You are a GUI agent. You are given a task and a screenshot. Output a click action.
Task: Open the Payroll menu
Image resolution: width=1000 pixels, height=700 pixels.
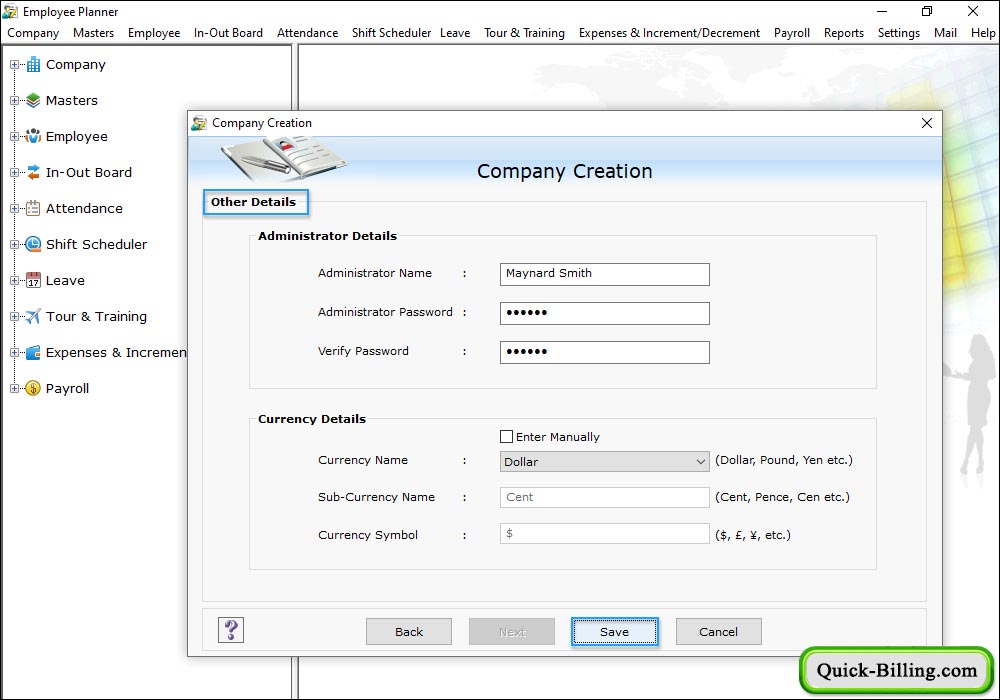[x=791, y=33]
